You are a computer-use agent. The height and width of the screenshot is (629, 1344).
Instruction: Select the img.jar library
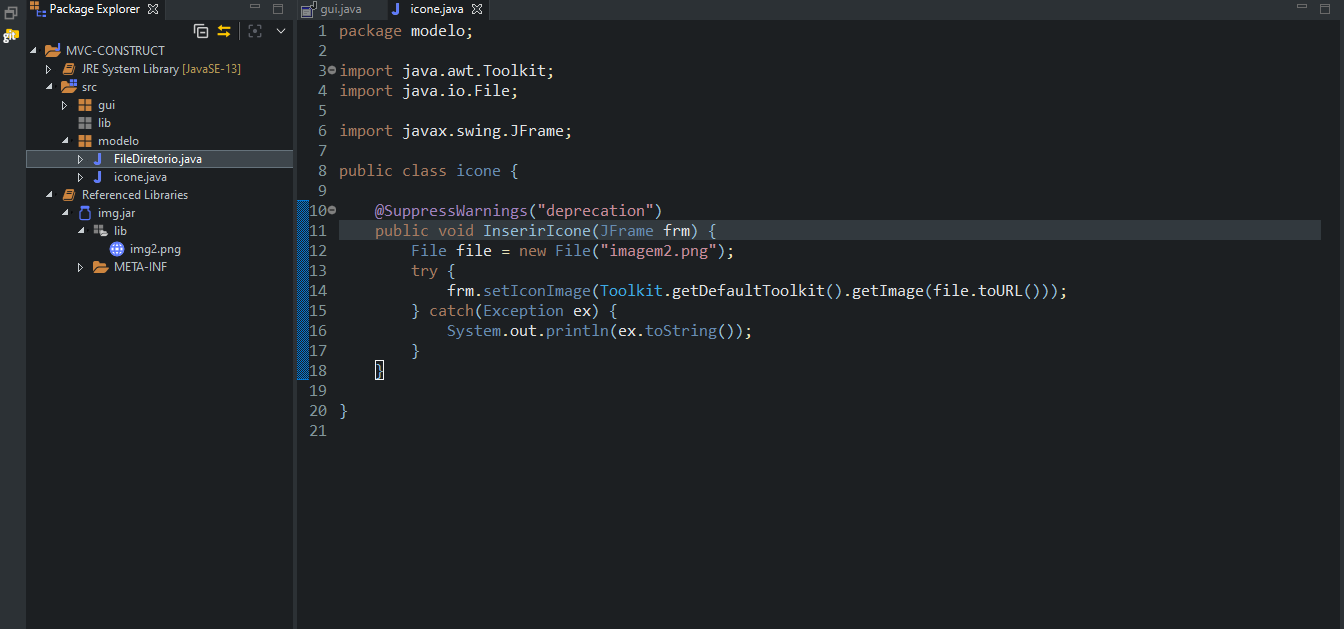point(116,213)
